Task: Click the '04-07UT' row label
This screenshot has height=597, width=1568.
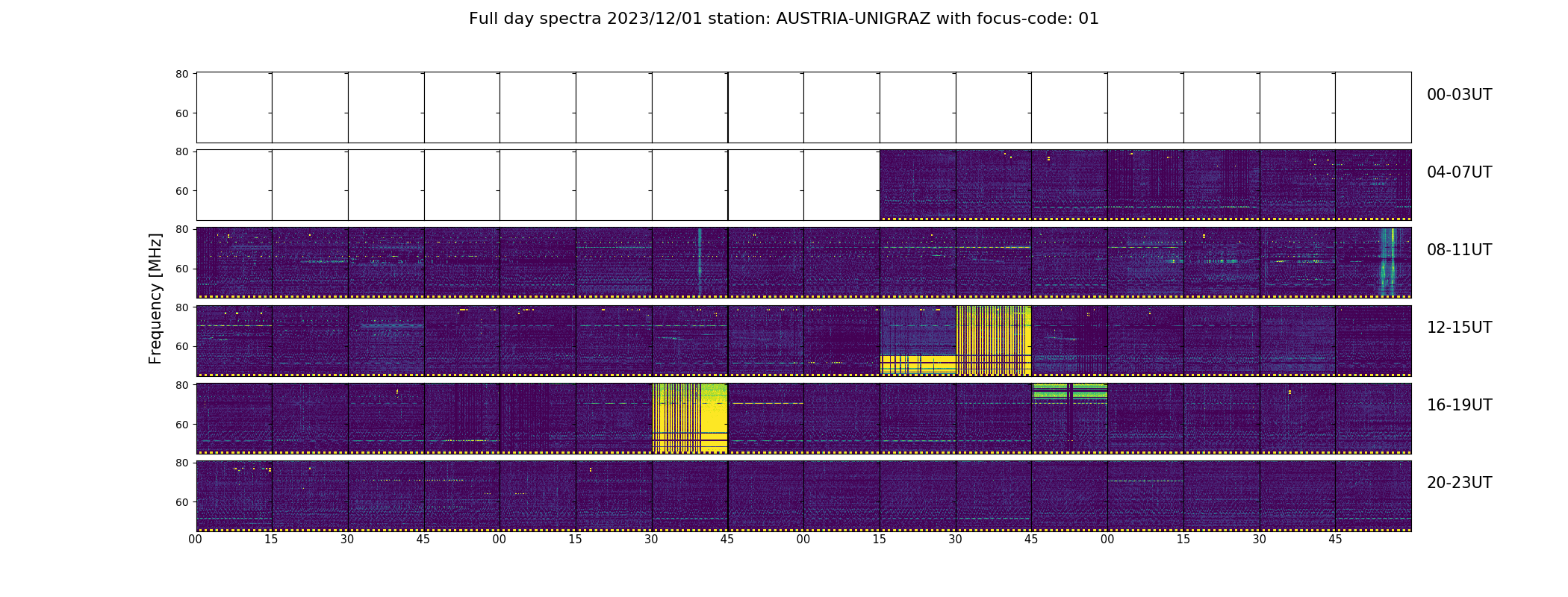Action: pyautogui.click(x=1459, y=172)
